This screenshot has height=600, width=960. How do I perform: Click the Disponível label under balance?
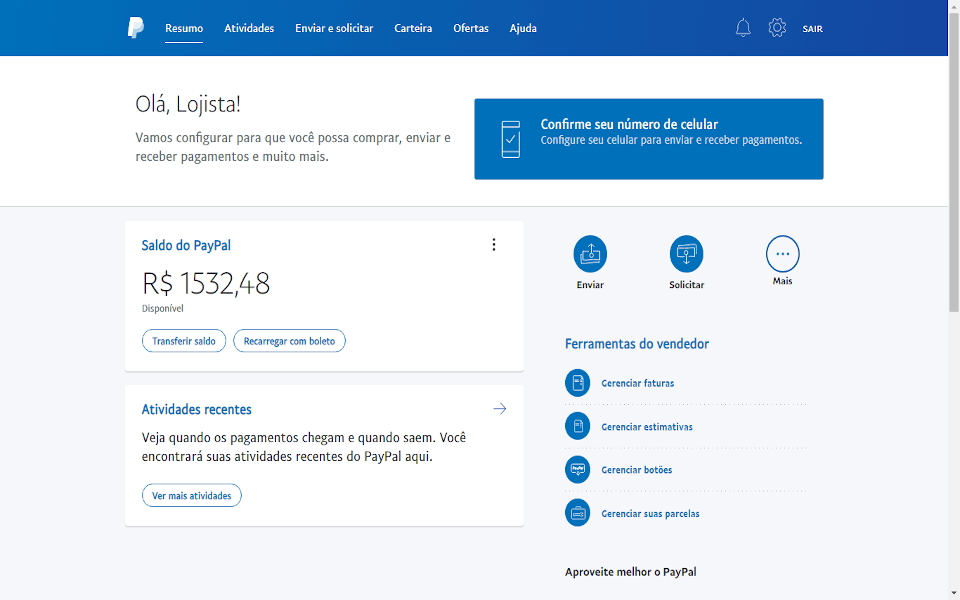[163, 309]
